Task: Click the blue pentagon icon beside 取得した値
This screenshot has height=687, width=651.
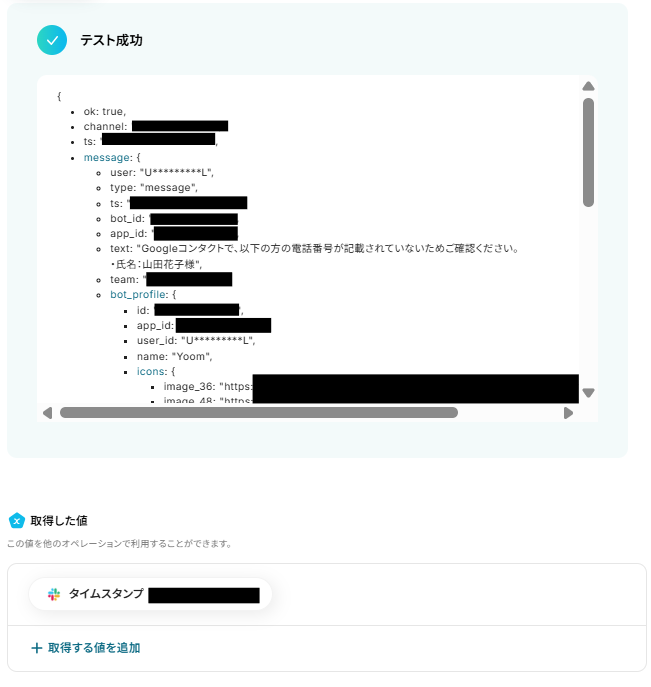Action: (x=17, y=521)
